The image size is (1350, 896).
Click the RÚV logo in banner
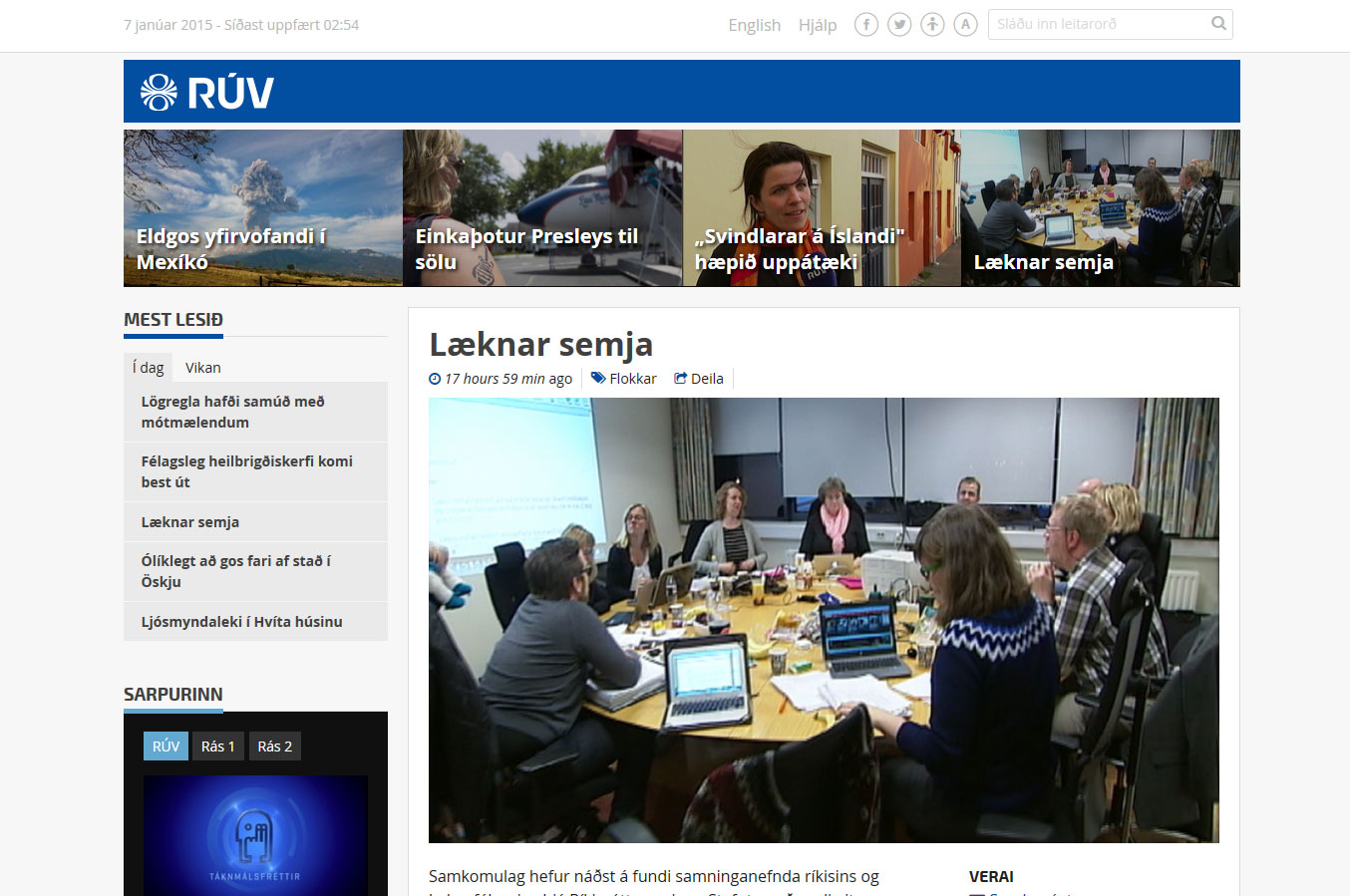click(x=207, y=92)
